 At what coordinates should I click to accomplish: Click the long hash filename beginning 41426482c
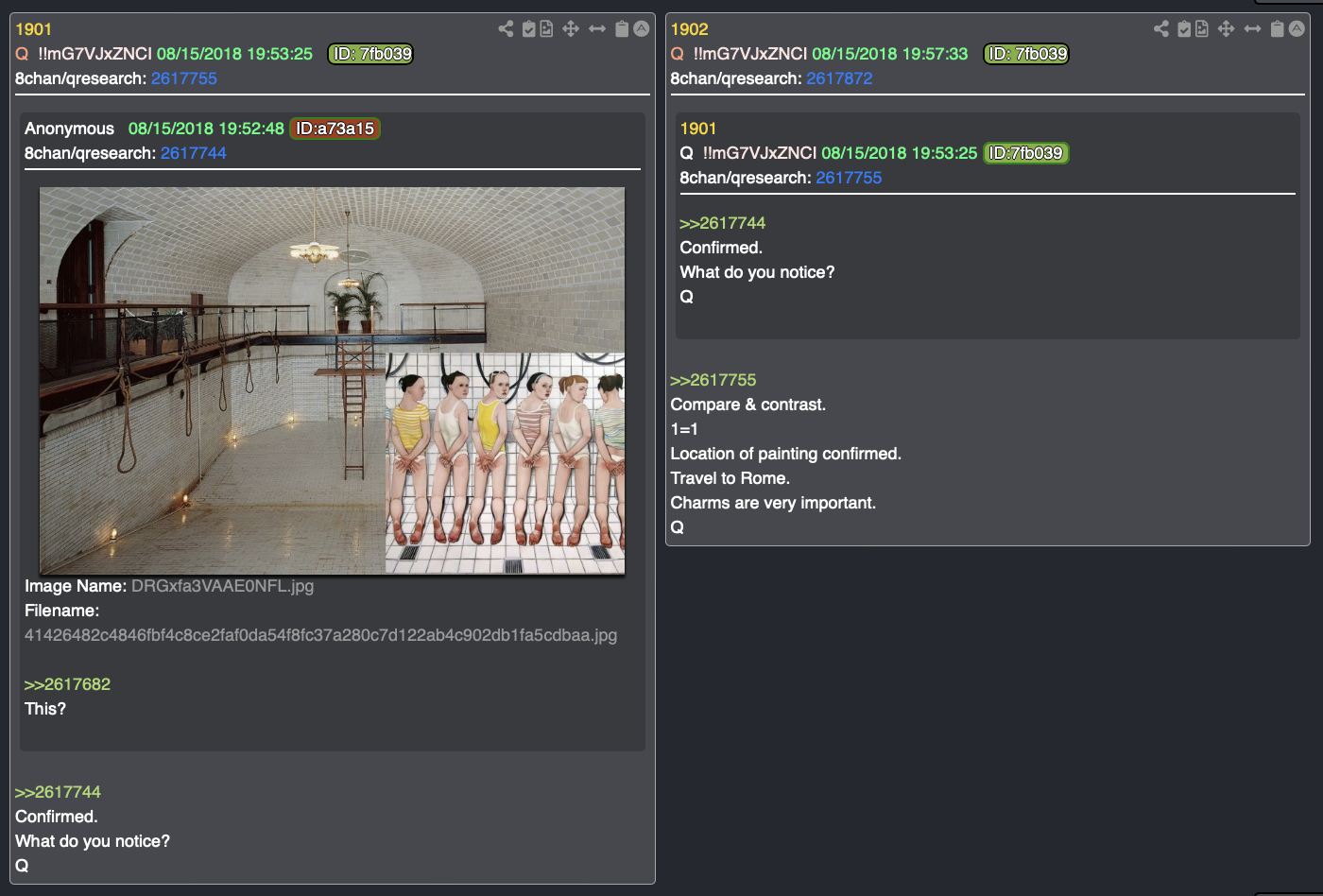tap(320, 635)
